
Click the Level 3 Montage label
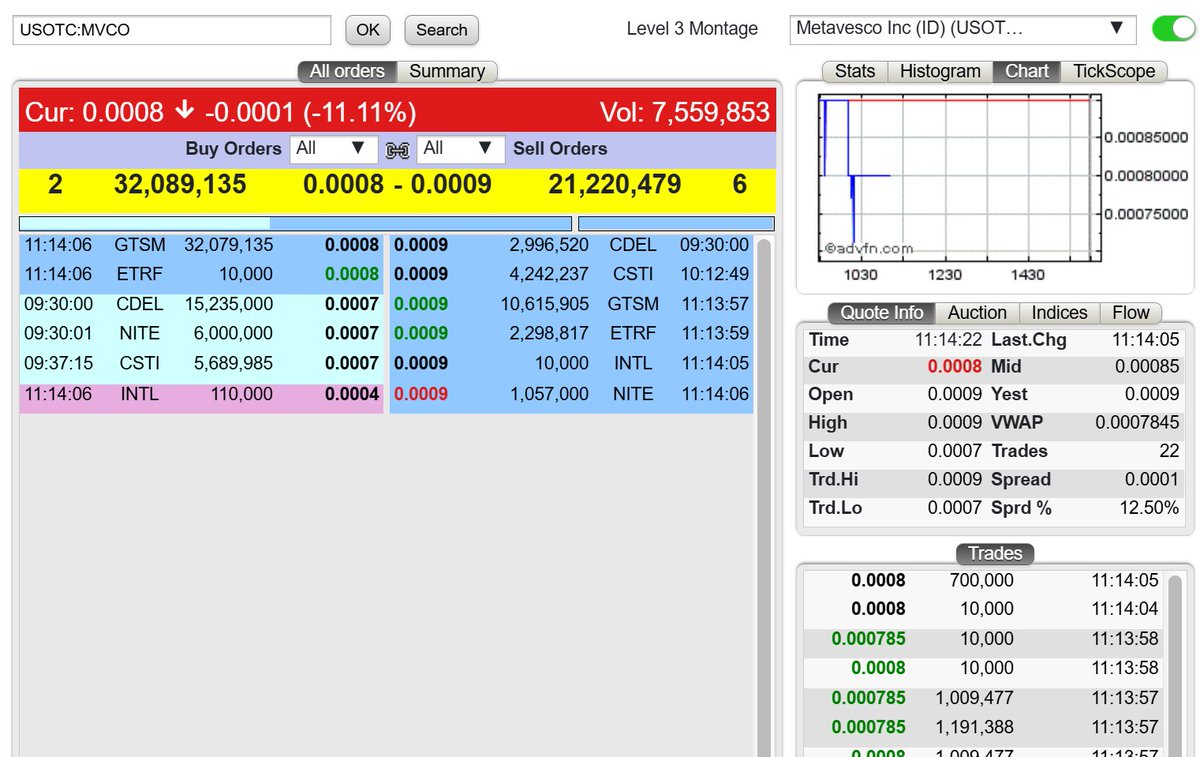tap(692, 29)
